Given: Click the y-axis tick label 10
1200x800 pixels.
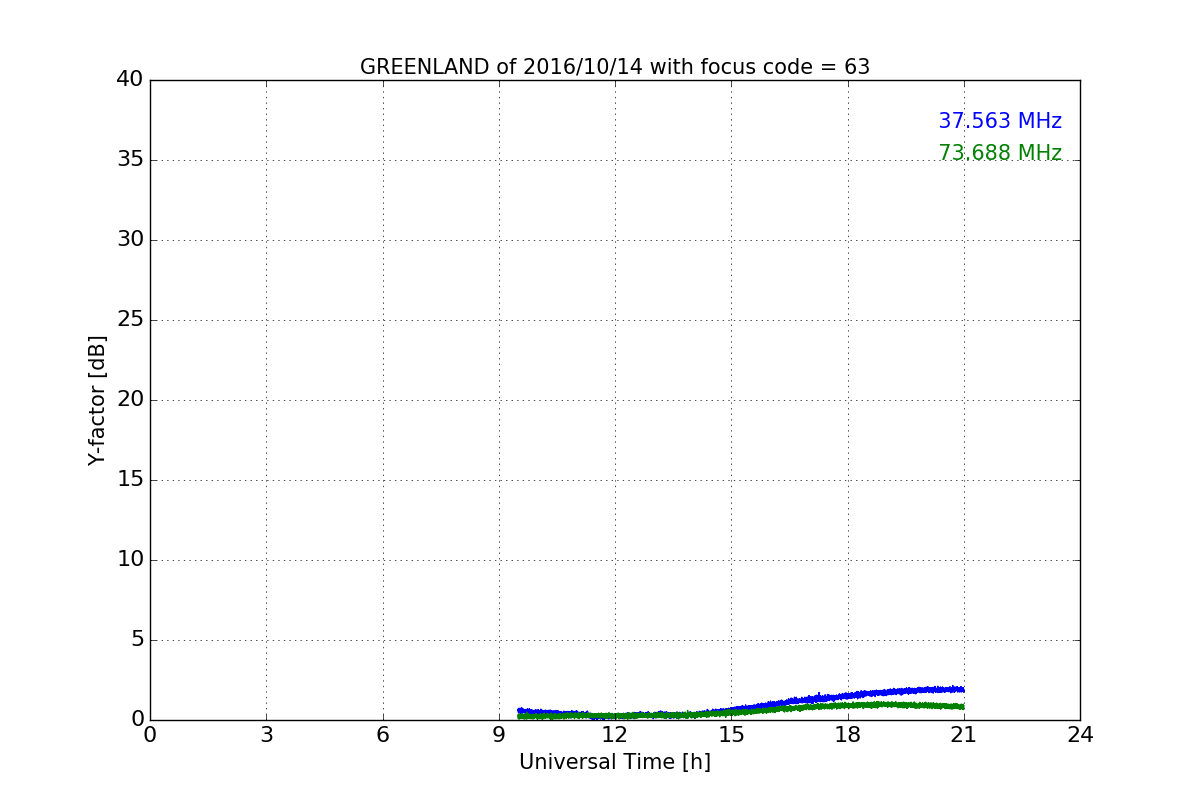Looking at the screenshot, I should 130,560.
